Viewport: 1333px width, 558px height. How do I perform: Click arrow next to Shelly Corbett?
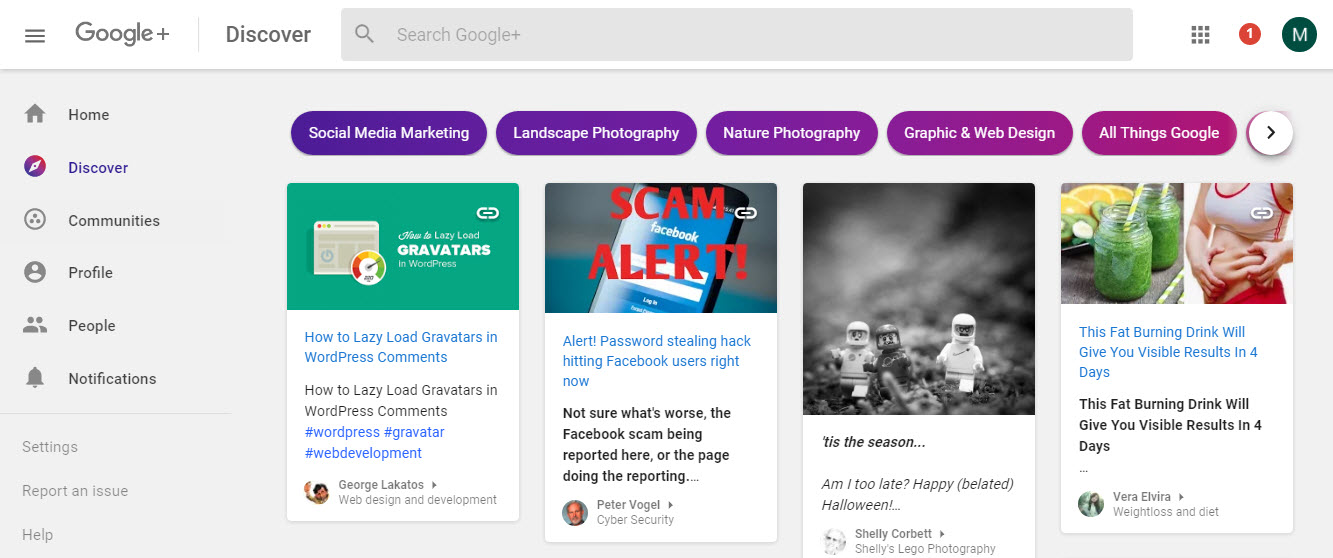[942, 534]
